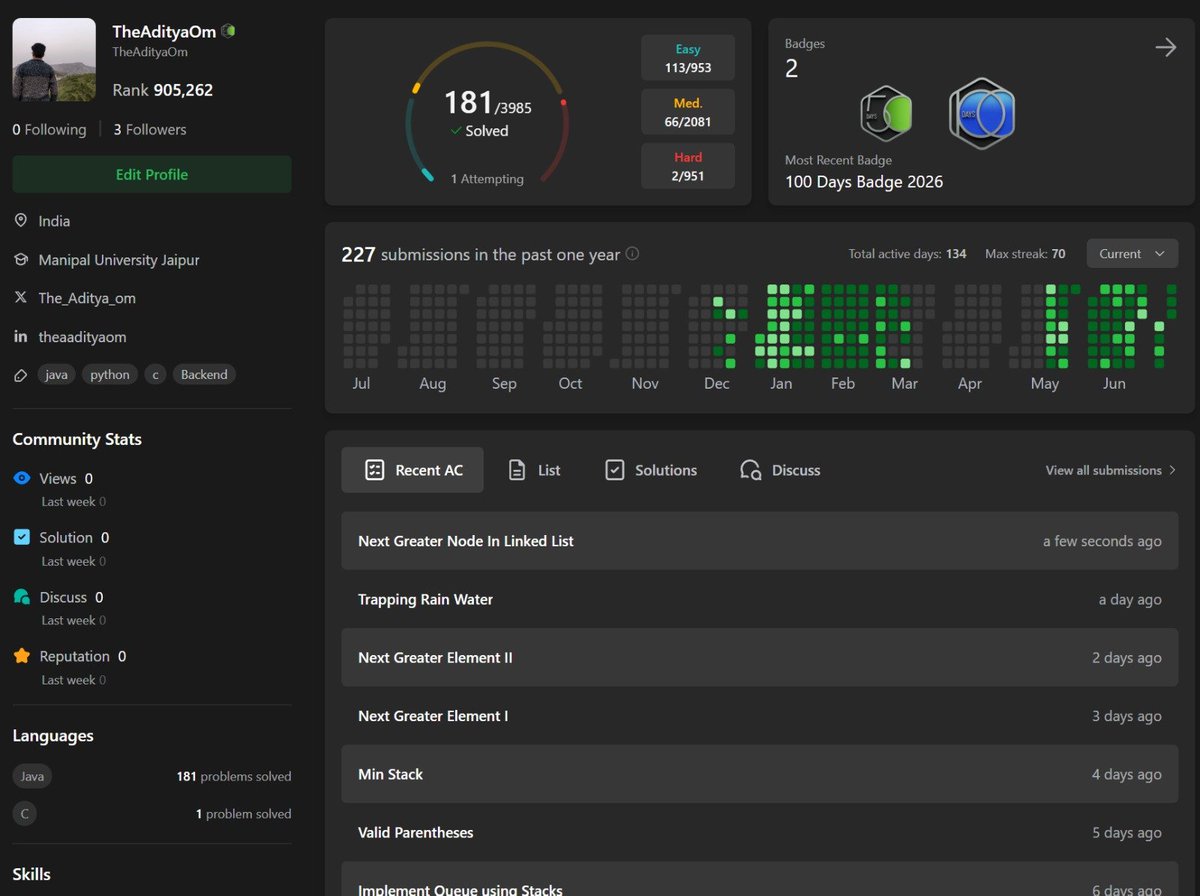
Task: Click Rank 905,262 text
Action: click(x=163, y=90)
